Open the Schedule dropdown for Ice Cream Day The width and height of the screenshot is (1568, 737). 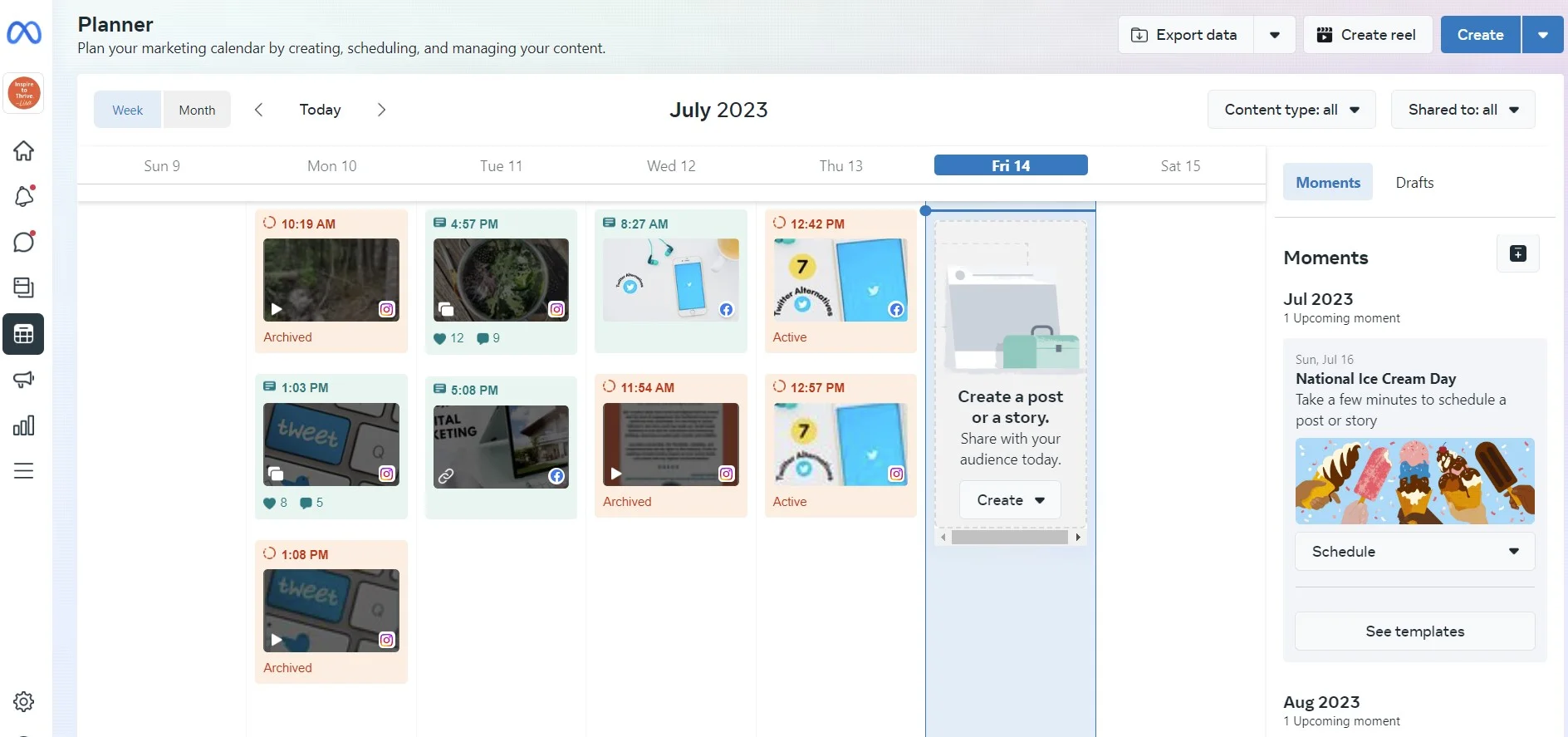tap(1414, 552)
